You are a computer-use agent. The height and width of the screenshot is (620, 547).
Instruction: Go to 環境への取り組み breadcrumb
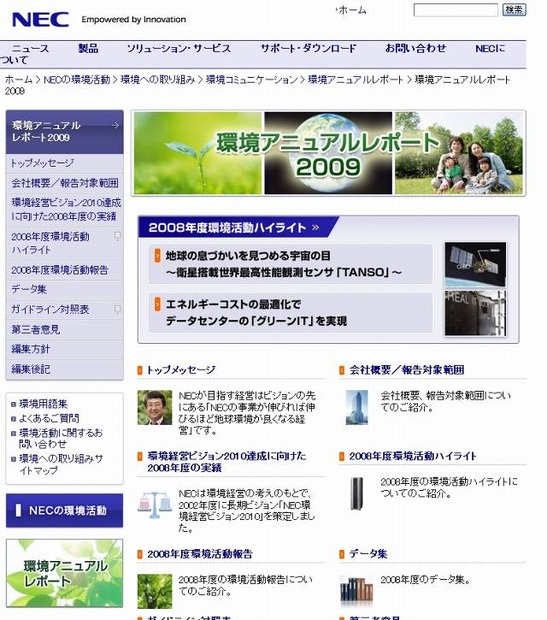[x=158, y=79]
